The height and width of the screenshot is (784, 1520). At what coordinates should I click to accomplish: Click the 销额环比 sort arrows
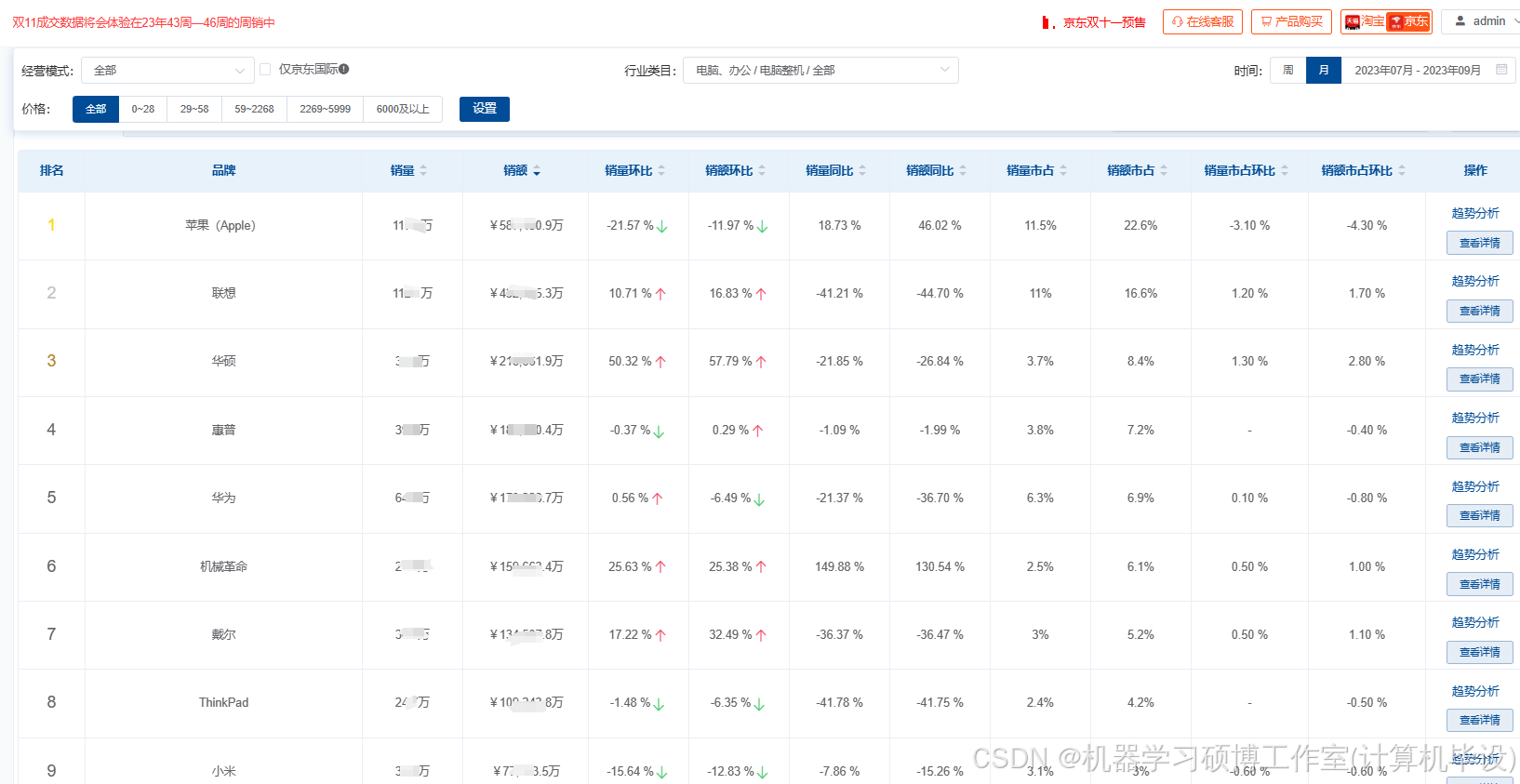pos(762,171)
